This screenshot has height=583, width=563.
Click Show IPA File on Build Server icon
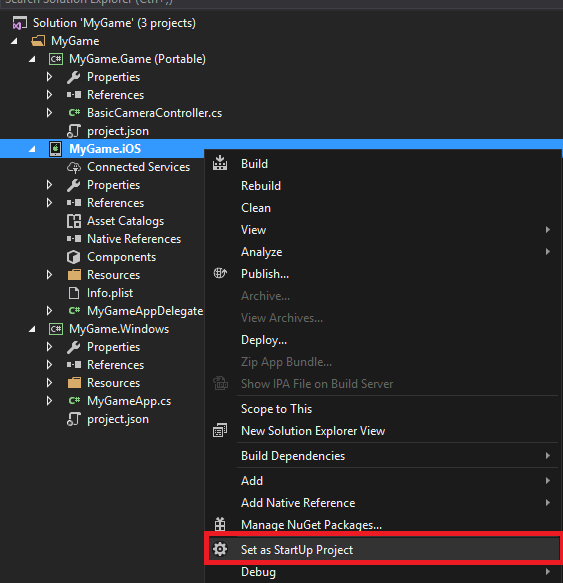(x=220, y=383)
